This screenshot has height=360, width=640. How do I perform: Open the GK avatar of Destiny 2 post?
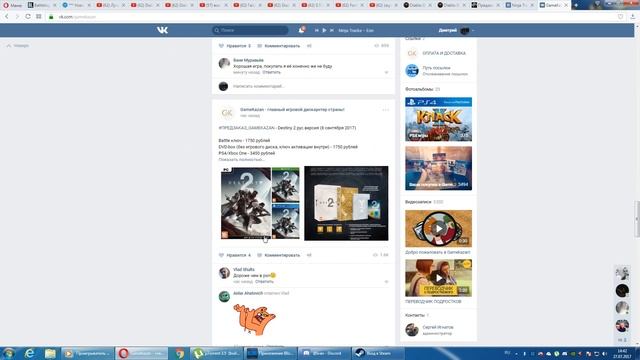(x=227, y=113)
